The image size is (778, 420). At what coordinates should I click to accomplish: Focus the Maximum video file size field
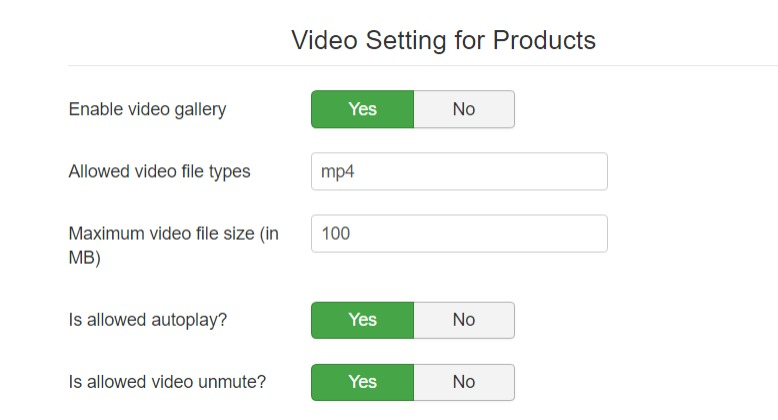(x=459, y=234)
